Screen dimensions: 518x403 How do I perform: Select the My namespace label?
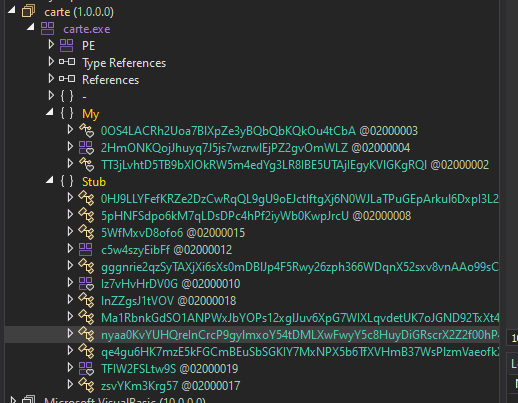click(91, 114)
